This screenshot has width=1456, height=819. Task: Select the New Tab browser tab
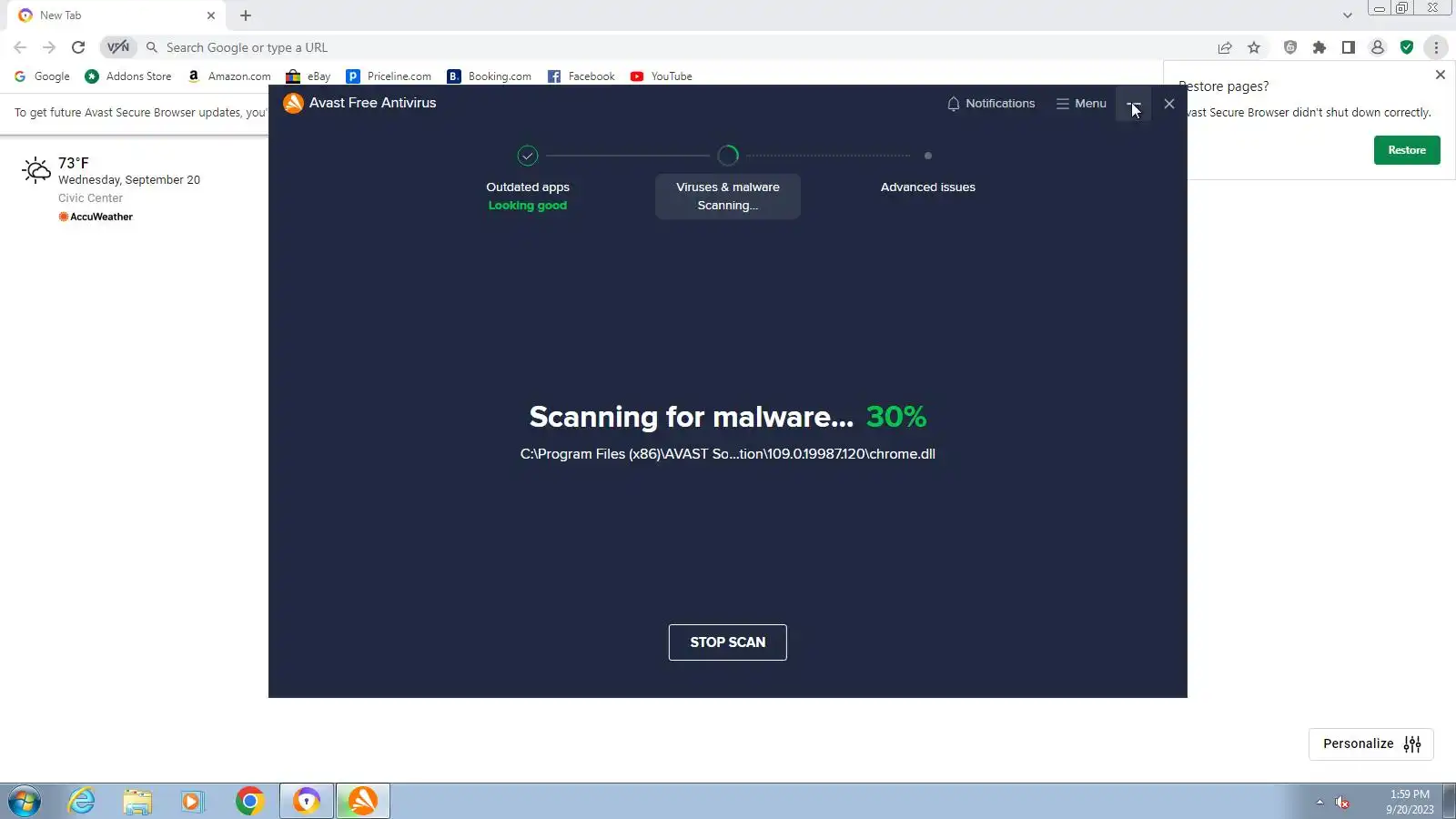(x=116, y=15)
